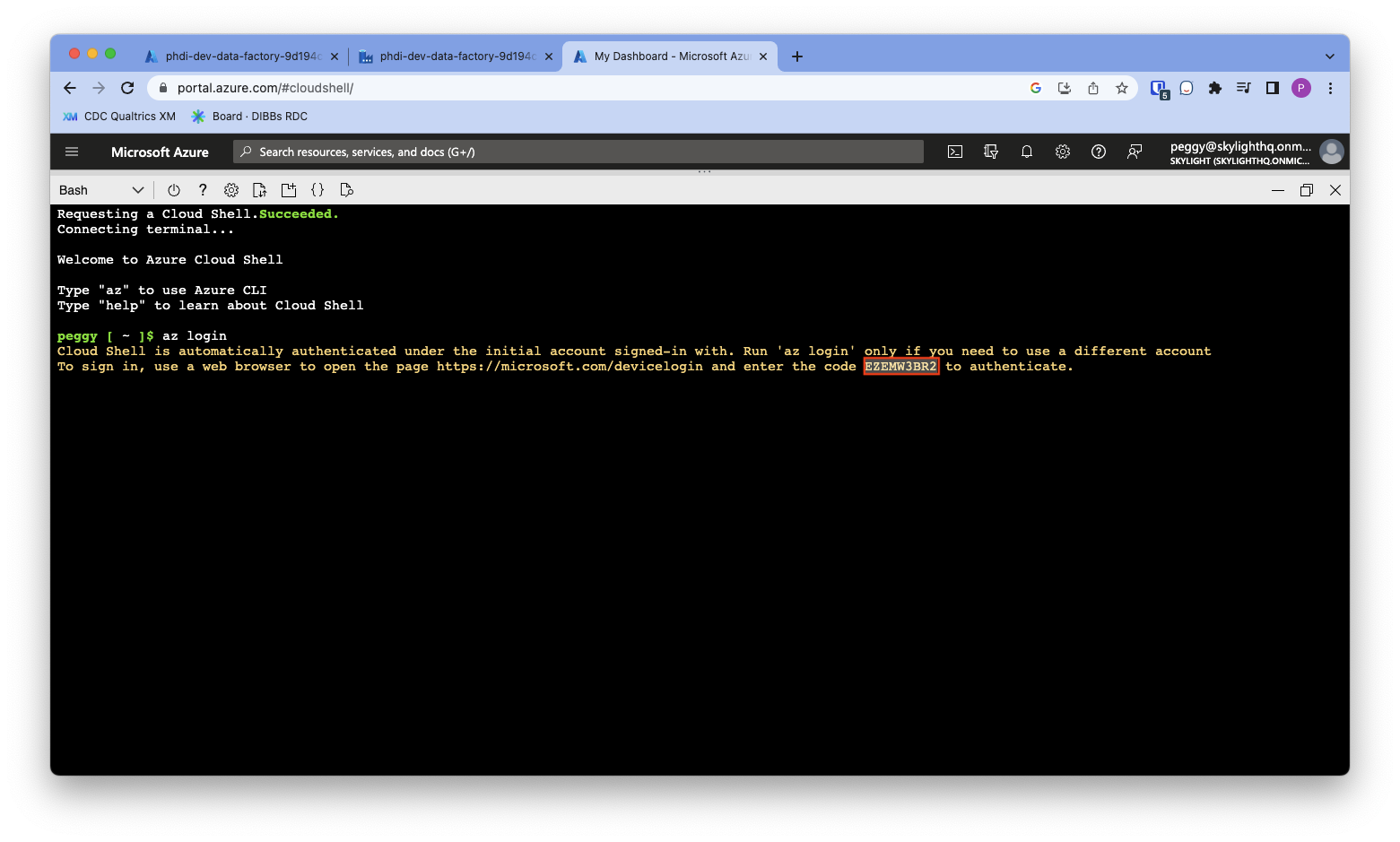Click the green Succeeded status text
The height and width of the screenshot is (842, 1400).
[299, 214]
